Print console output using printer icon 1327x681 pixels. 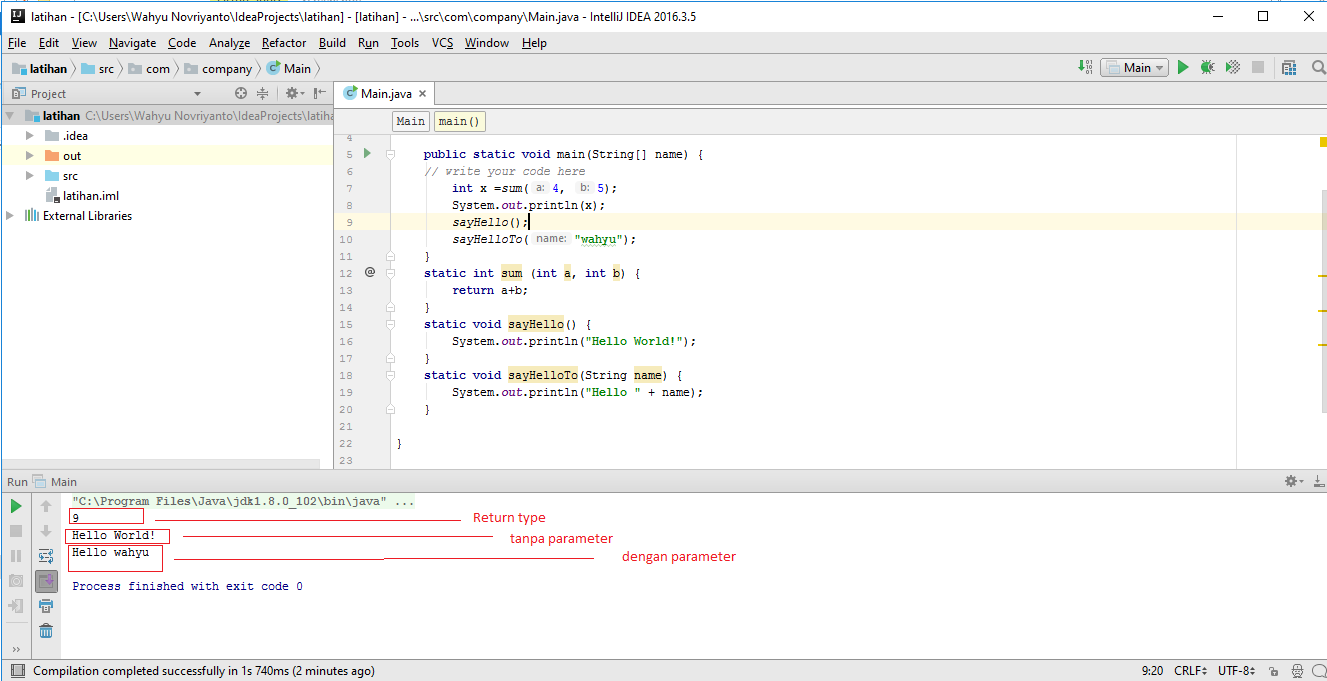(x=46, y=605)
